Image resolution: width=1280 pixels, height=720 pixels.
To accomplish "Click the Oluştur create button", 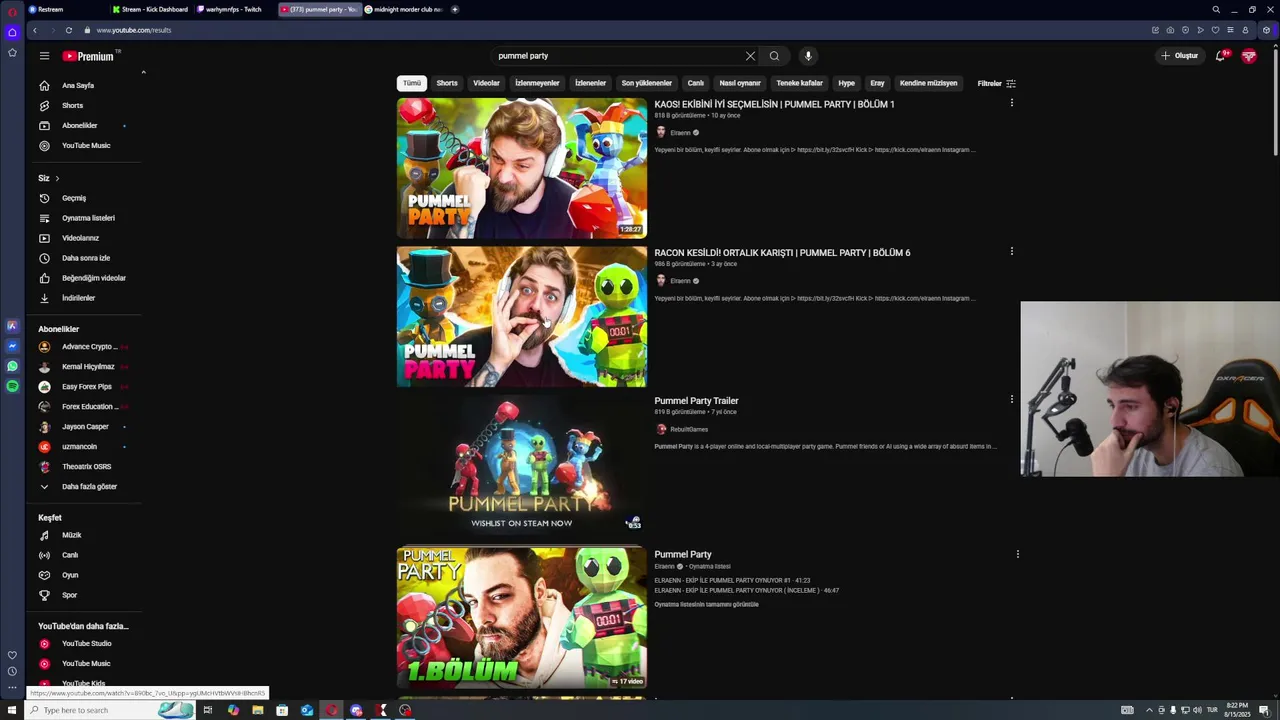I will [x=1180, y=56].
